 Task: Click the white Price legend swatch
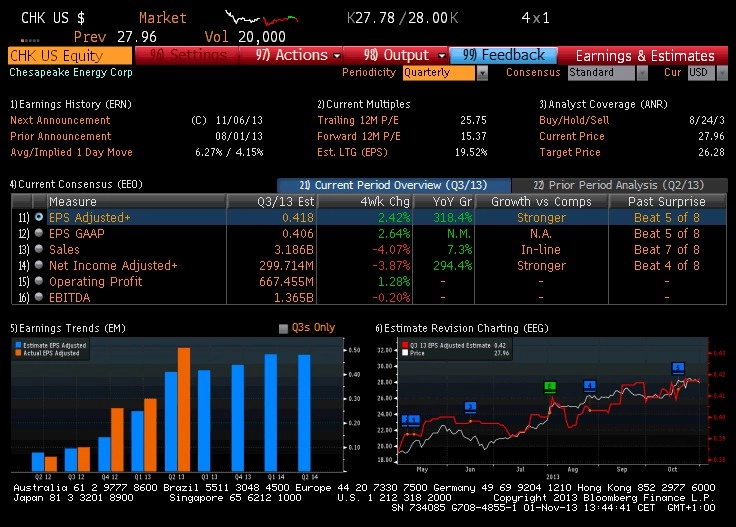[405, 353]
